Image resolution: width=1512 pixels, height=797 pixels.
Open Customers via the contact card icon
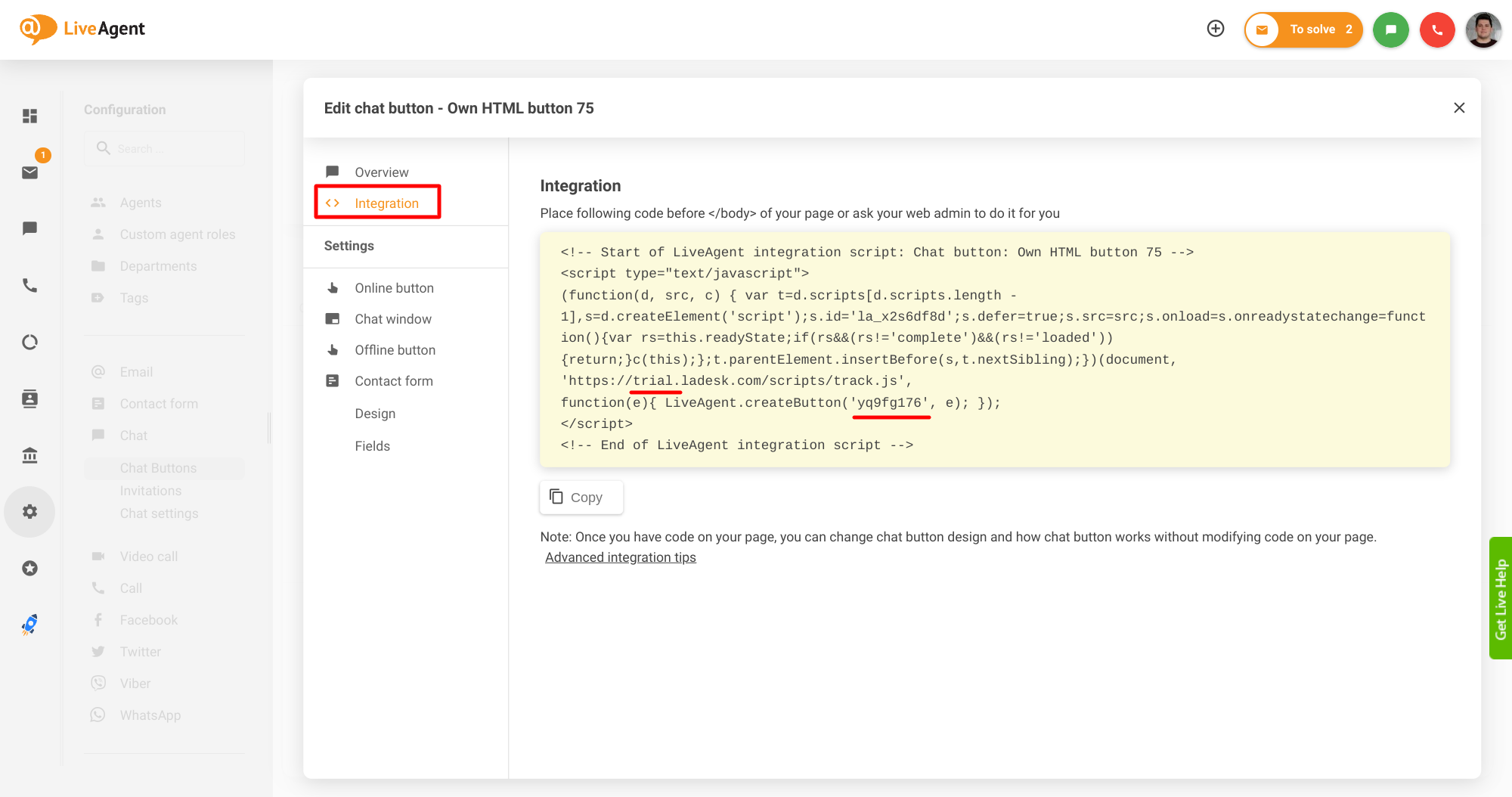(x=29, y=398)
